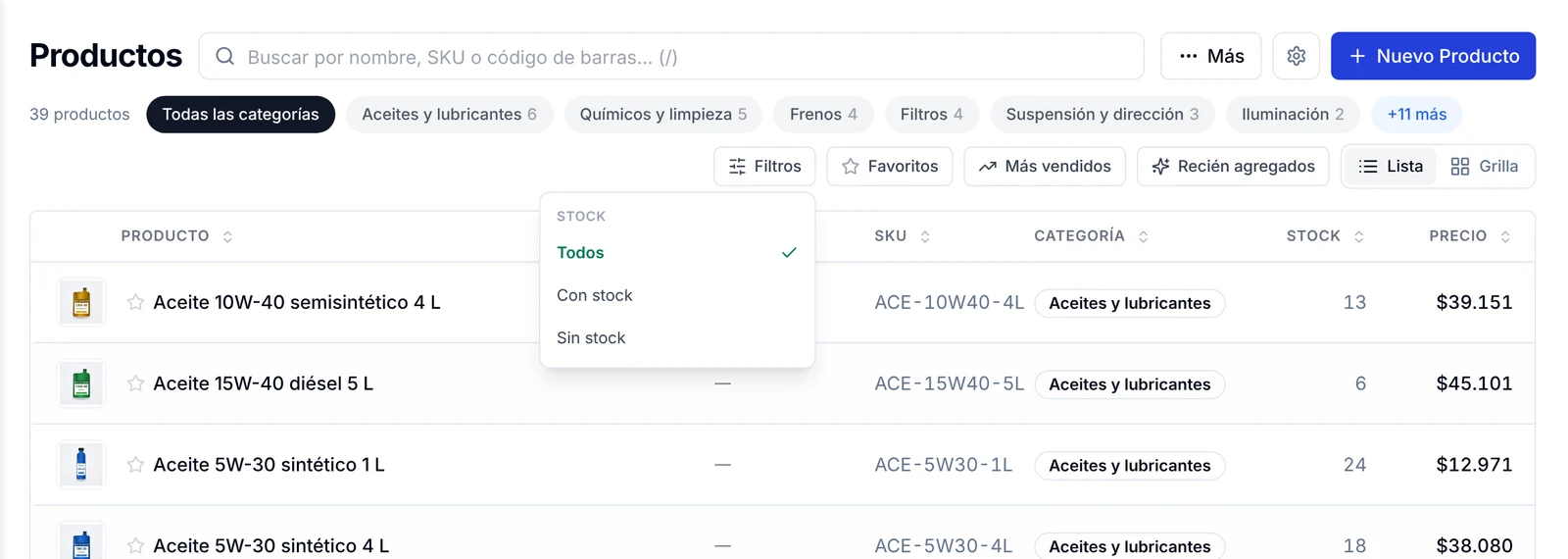Toggle Más vendidos filter
This screenshot has height=559, width=1568.
[x=1045, y=167]
